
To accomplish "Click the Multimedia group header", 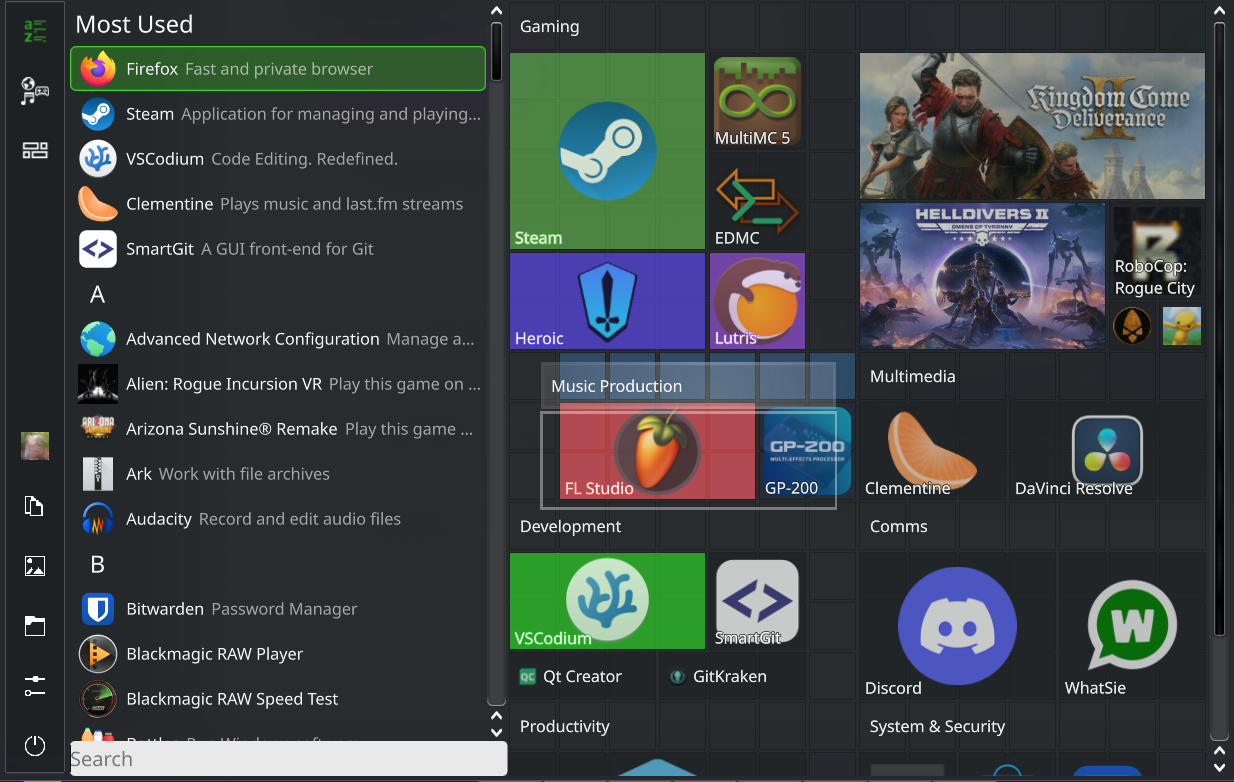I will pyautogui.click(x=912, y=377).
